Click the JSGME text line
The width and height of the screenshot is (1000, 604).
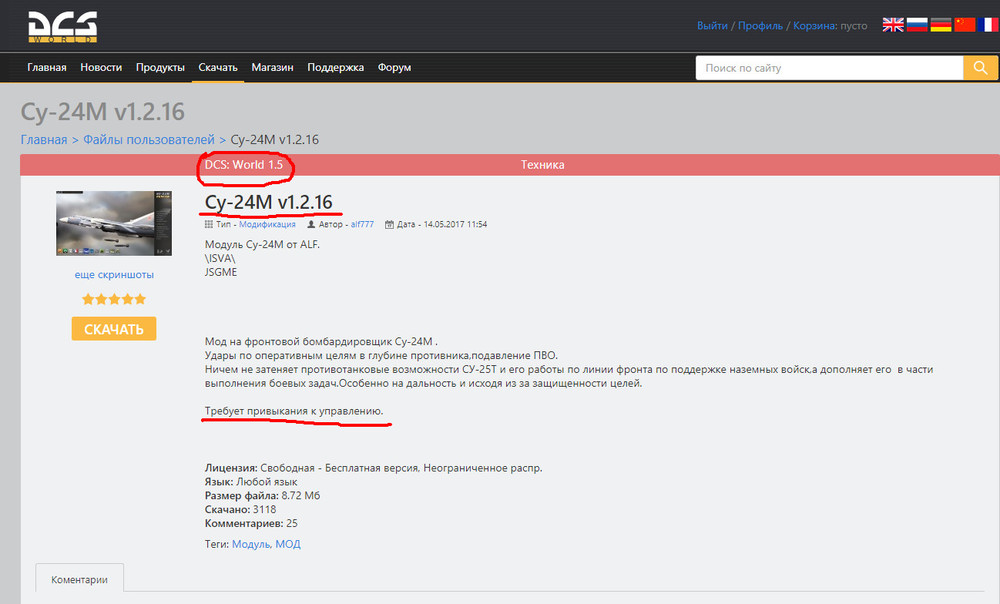[221, 272]
